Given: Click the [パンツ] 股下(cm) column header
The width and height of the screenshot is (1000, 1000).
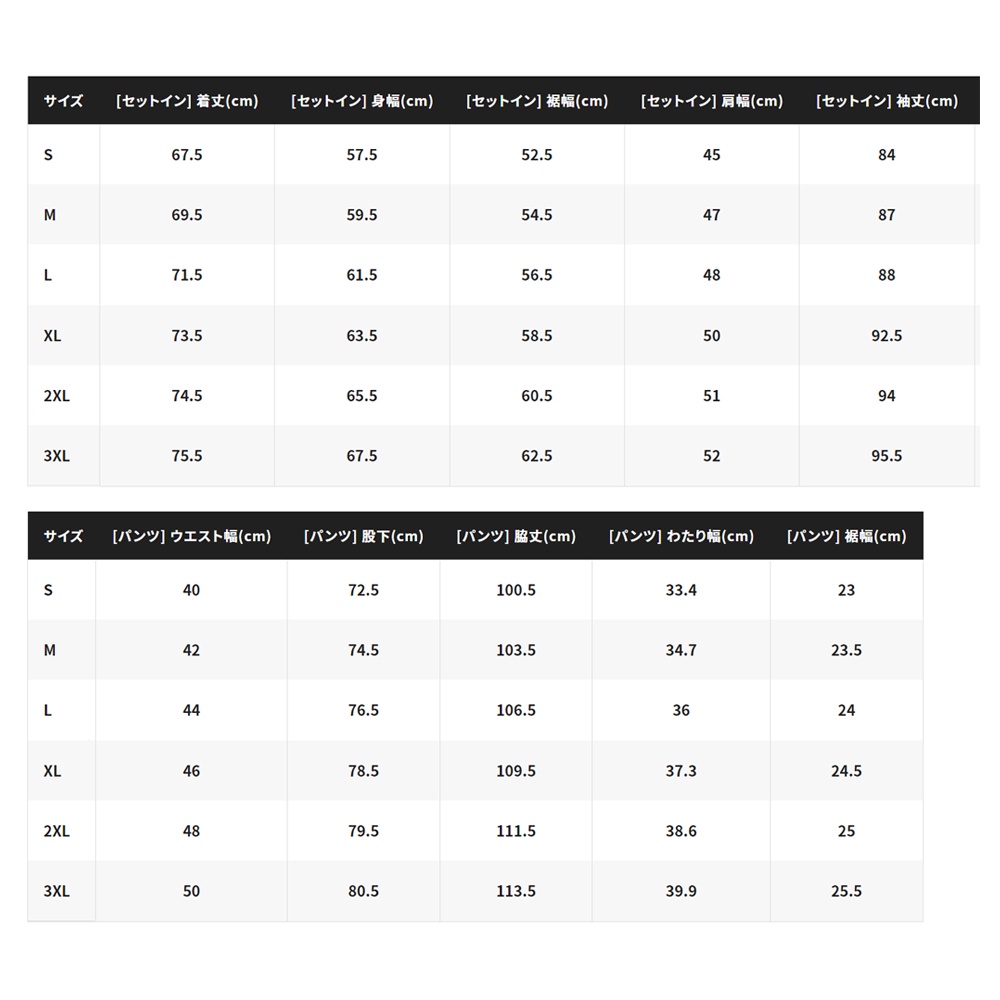Looking at the screenshot, I should tap(363, 536).
